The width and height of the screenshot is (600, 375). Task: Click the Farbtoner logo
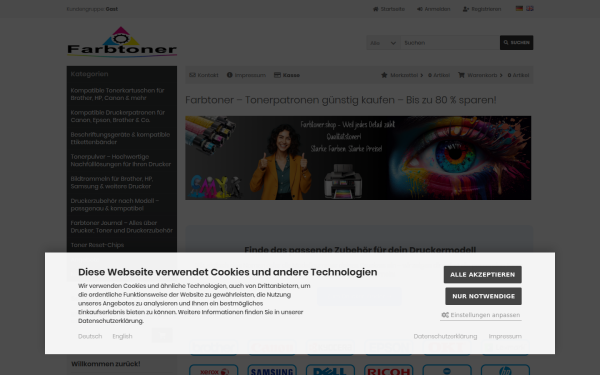[x=122, y=42]
